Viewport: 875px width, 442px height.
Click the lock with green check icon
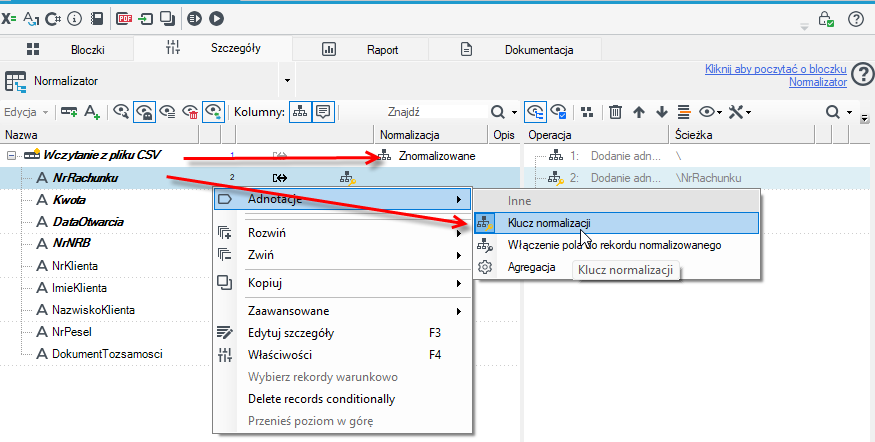click(x=826, y=19)
